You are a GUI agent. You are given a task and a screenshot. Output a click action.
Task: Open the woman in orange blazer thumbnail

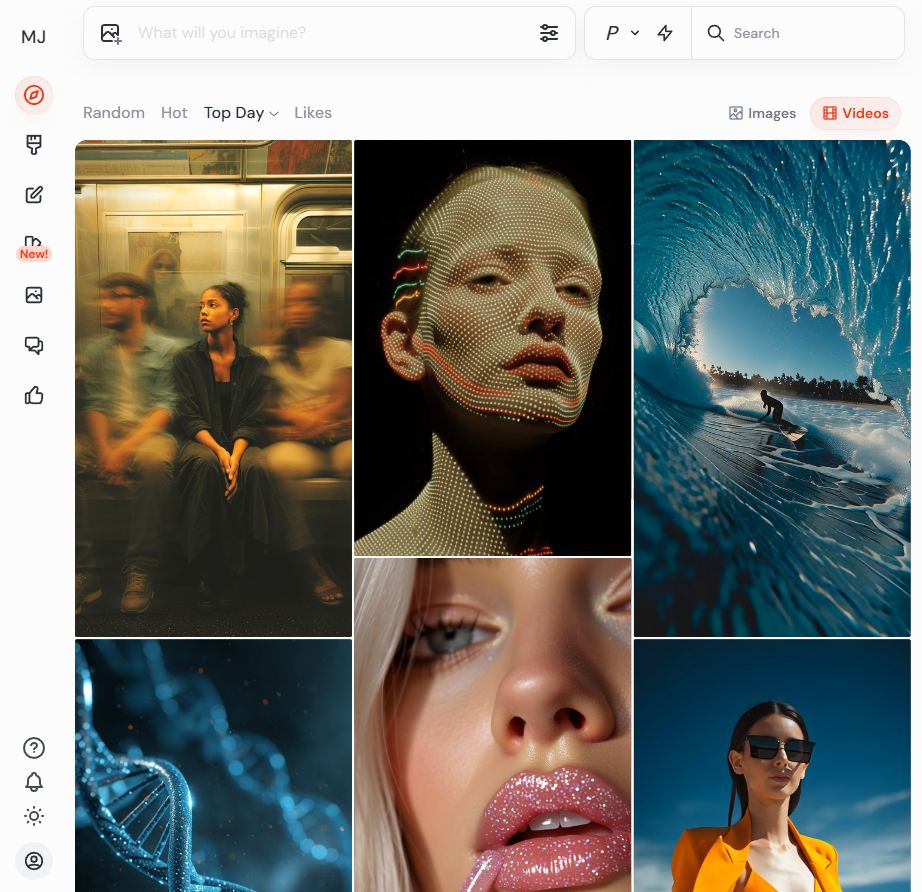coord(772,766)
